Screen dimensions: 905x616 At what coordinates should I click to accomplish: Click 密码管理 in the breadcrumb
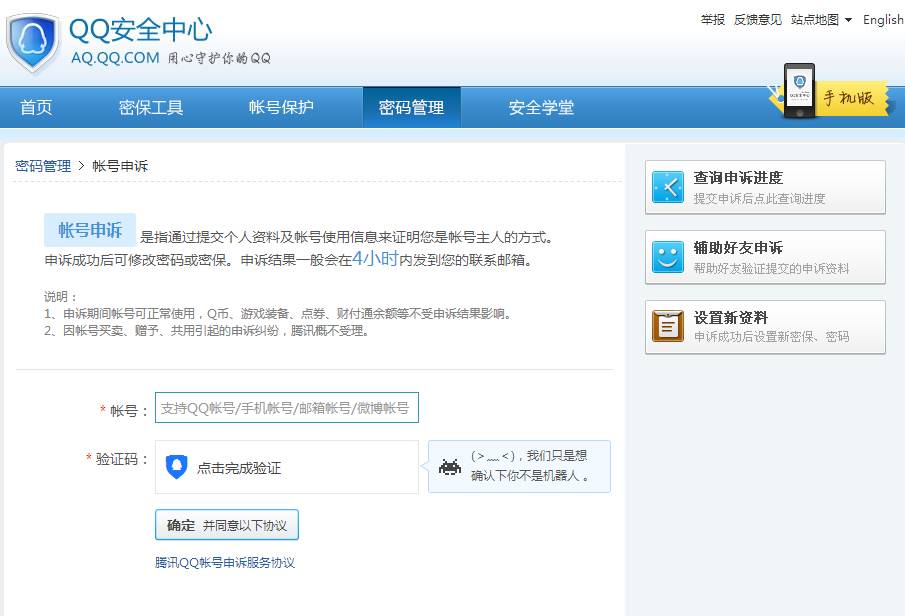click(43, 166)
